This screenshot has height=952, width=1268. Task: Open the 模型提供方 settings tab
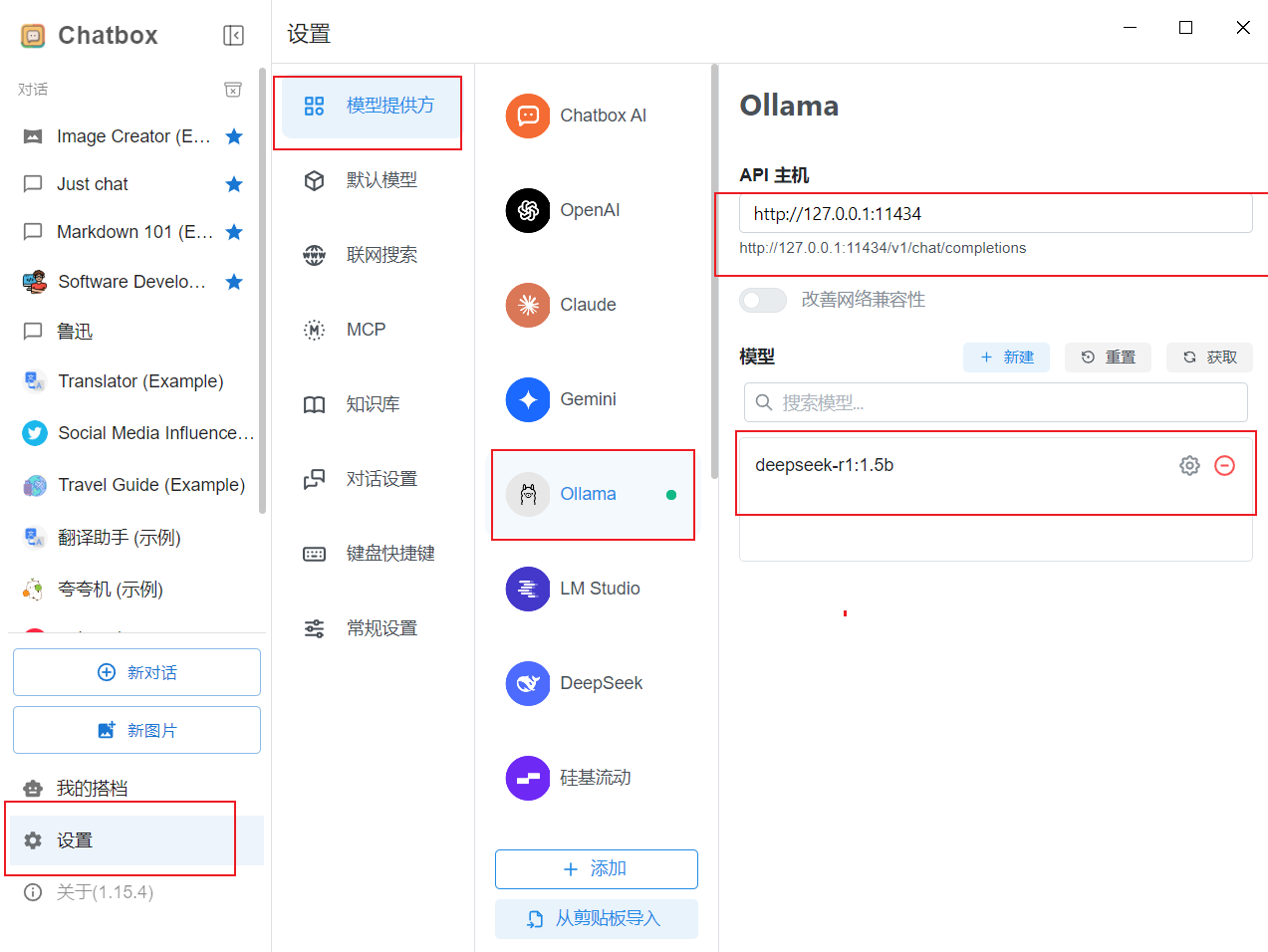point(371,106)
